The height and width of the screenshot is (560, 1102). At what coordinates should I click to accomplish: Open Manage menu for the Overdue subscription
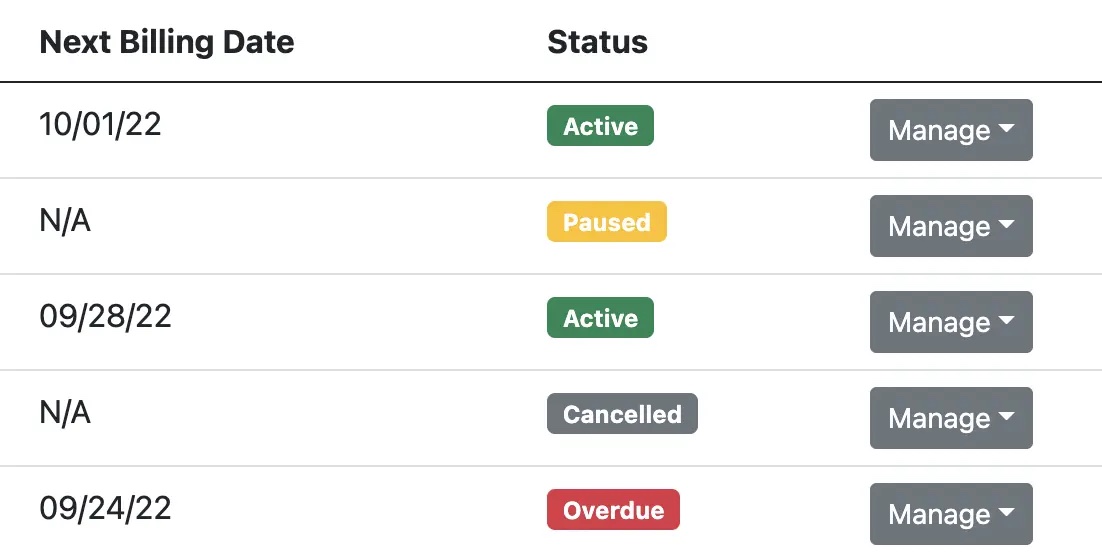coord(950,514)
